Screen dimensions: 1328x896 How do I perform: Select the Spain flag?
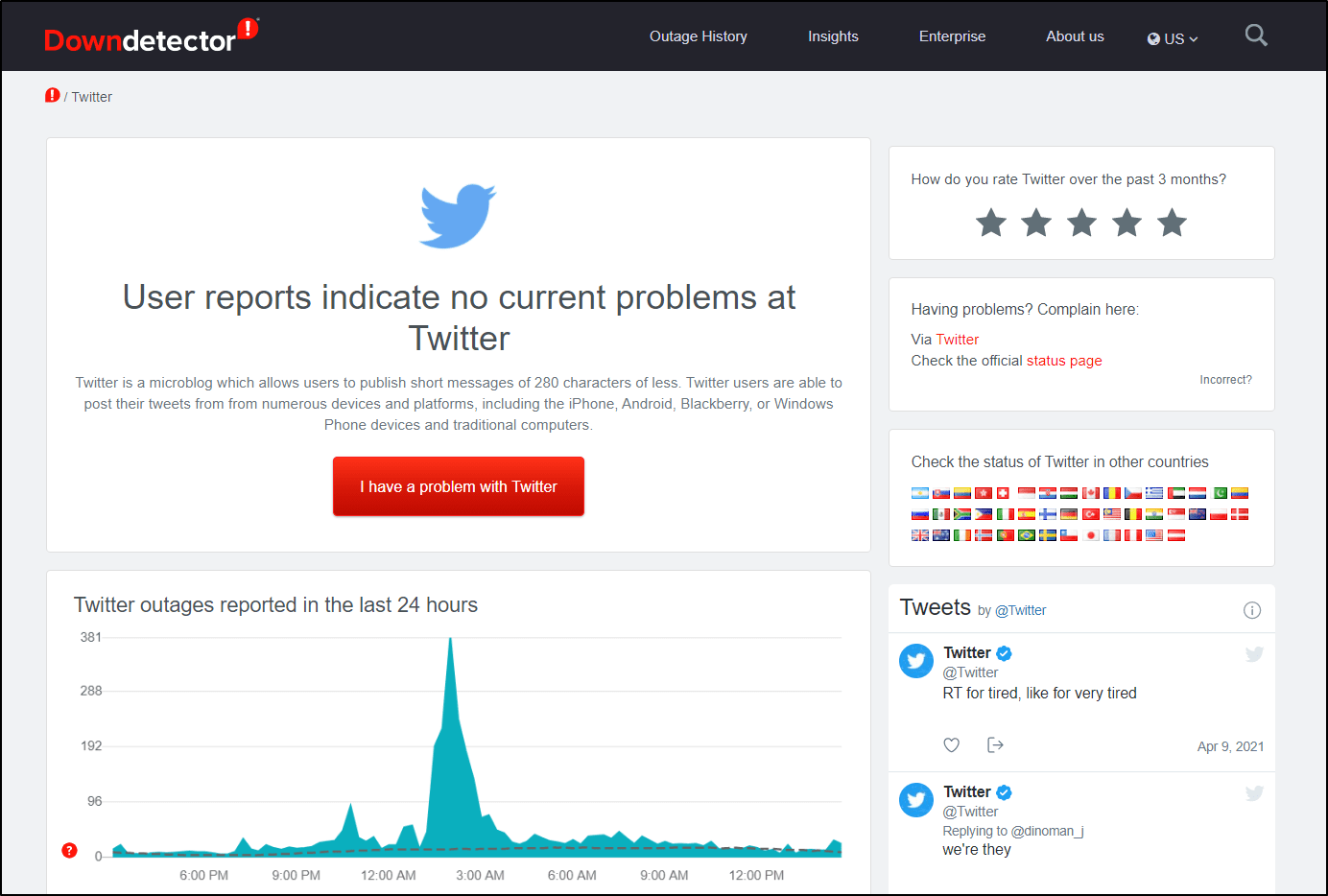pyautogui.click(x=1027, y=514)
